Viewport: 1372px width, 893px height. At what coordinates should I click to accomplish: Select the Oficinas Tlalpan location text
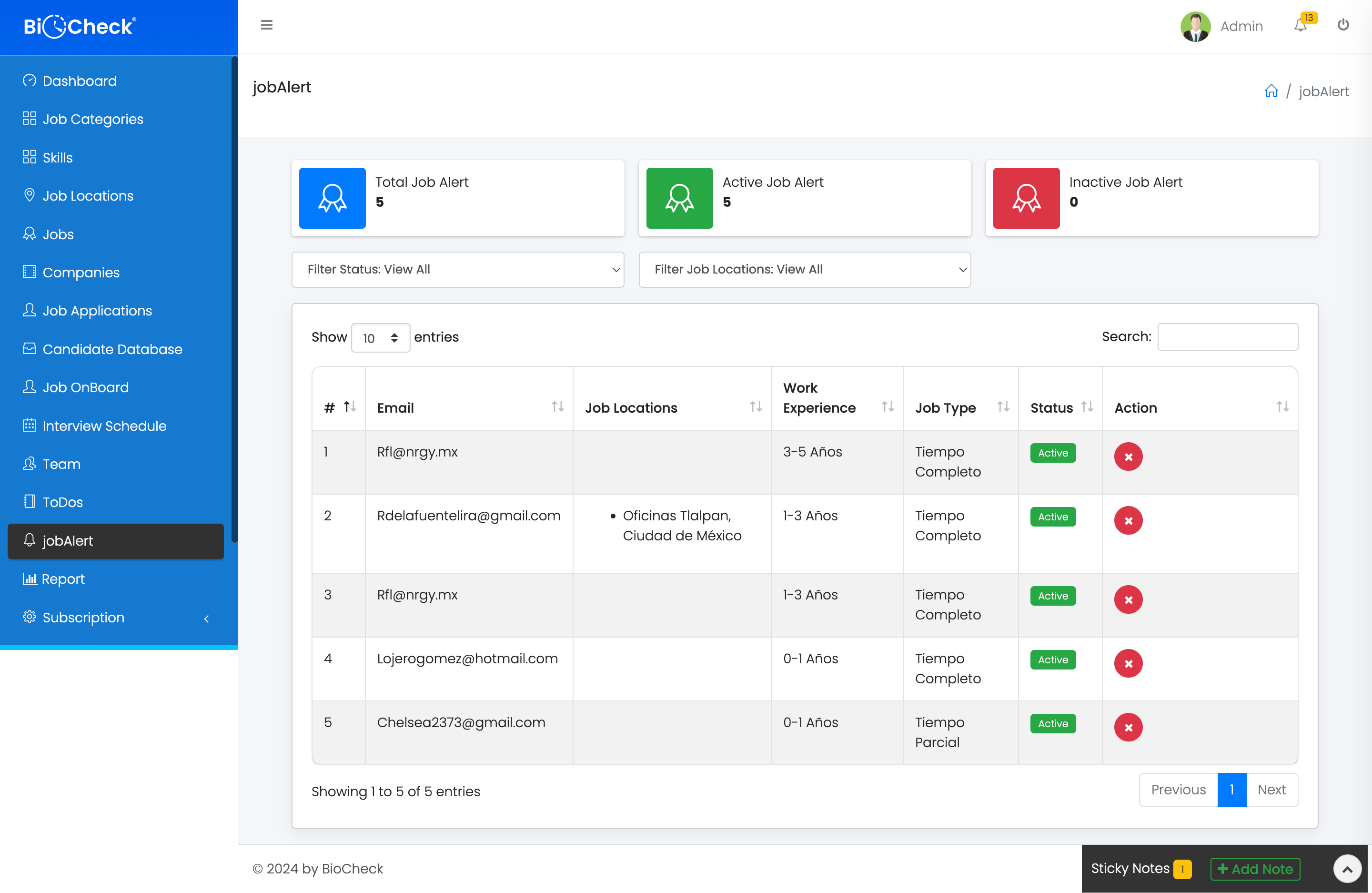tap(682, 525)
